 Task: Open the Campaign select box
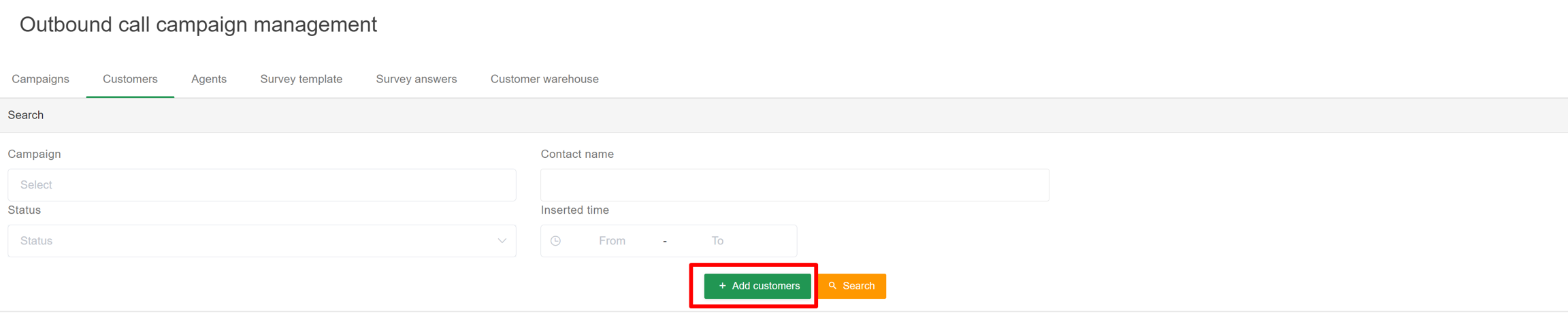coord(261,185)
